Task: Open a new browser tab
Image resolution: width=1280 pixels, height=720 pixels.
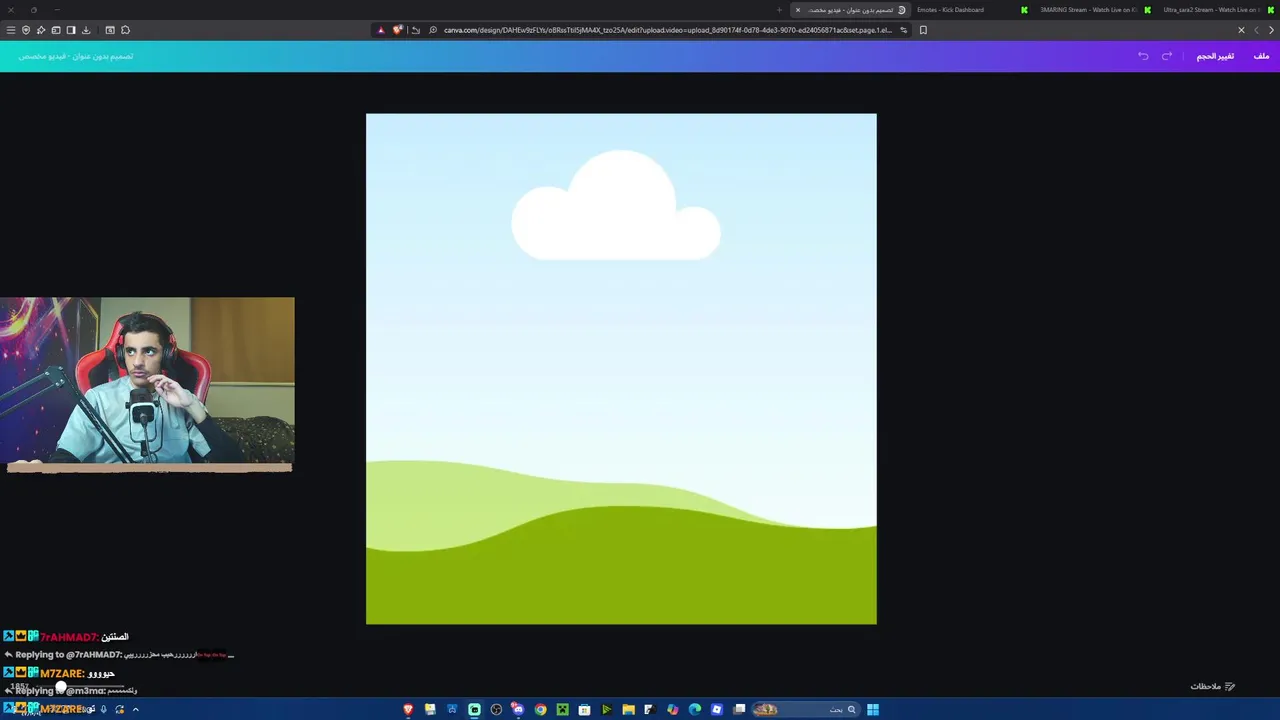Action: point(779,10)
